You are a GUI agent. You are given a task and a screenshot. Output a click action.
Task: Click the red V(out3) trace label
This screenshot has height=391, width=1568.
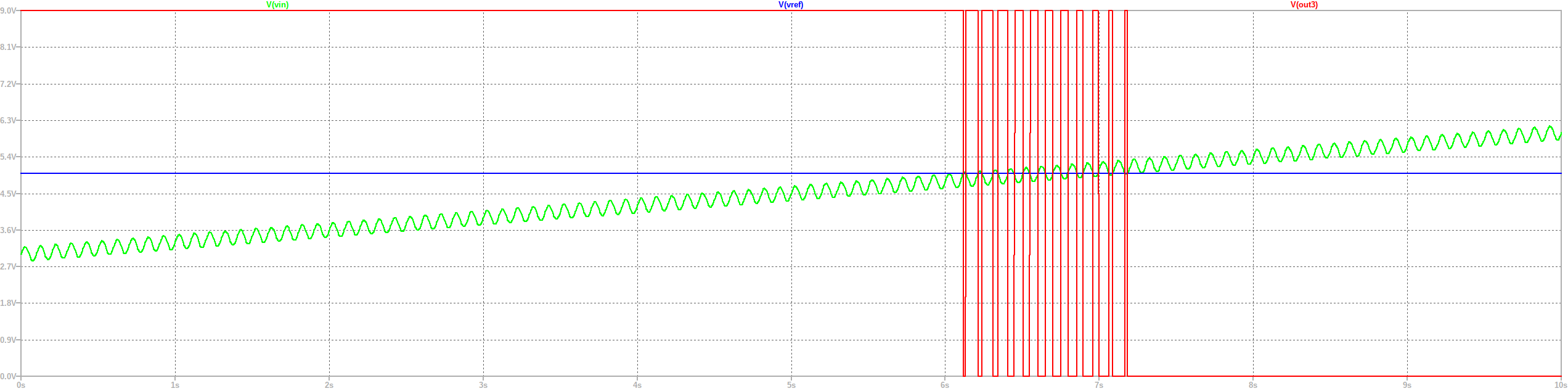[1304, 5]
